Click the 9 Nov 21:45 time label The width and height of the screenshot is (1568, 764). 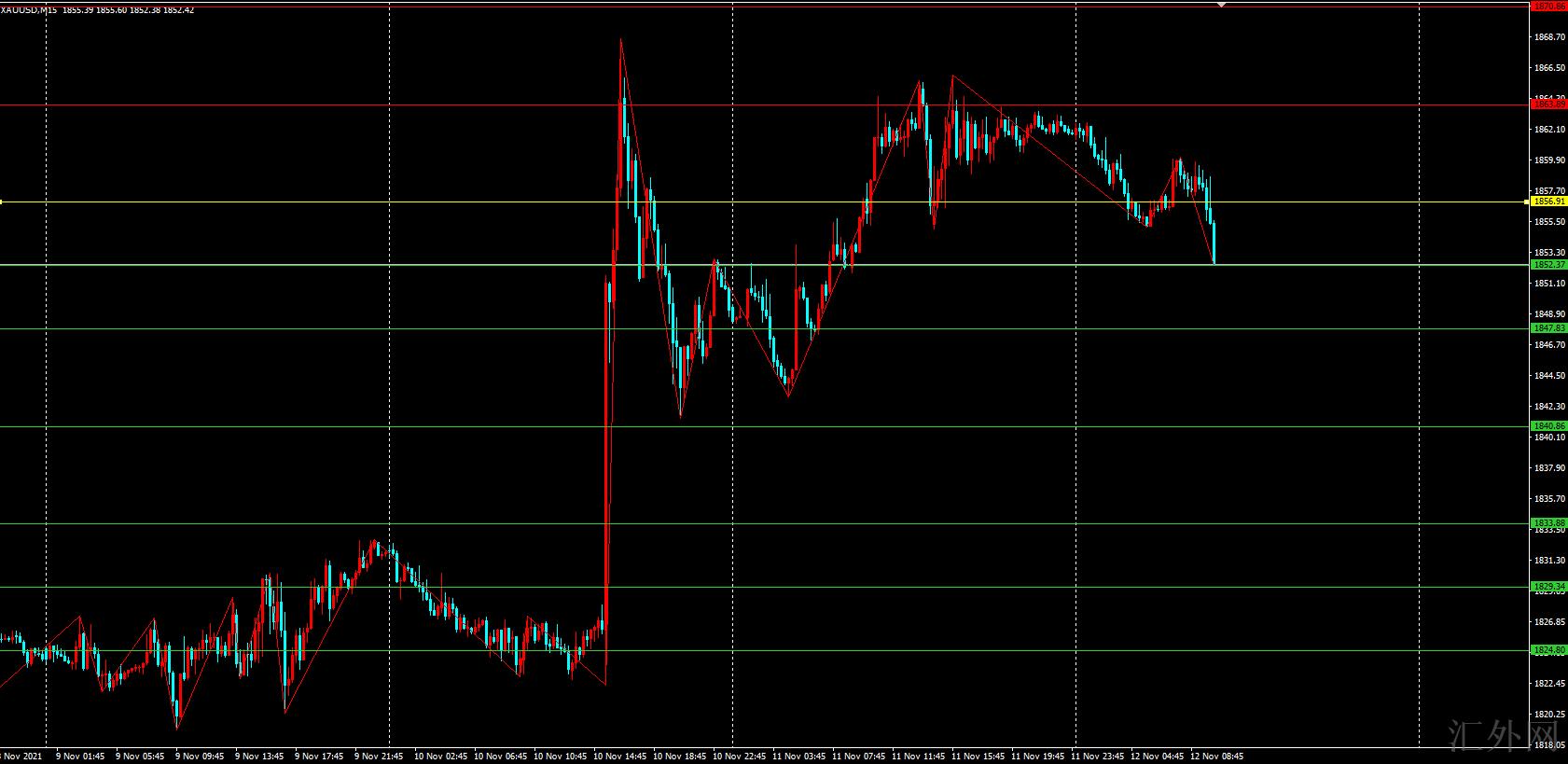coord(379,757)
